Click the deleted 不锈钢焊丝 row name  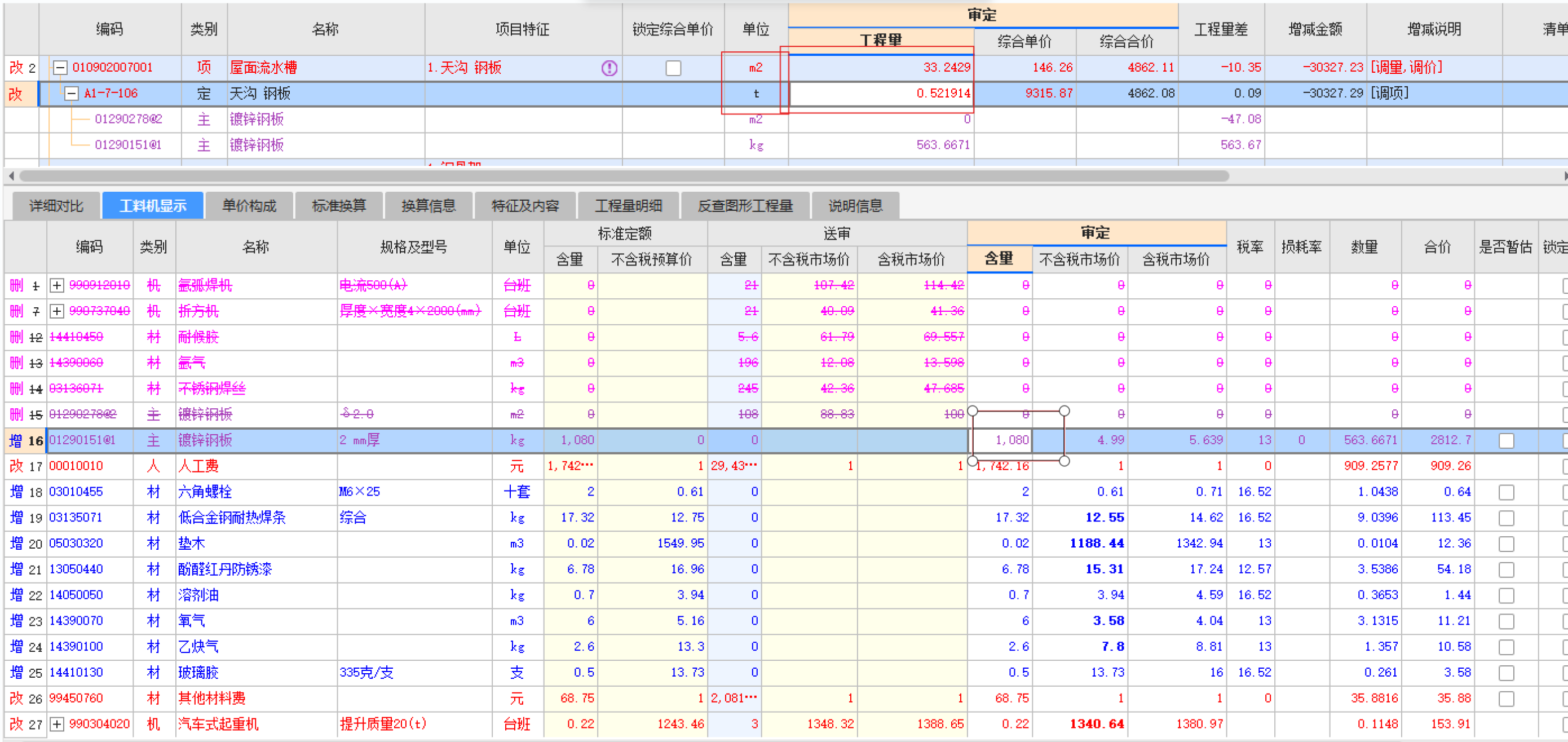[x=212, y=388]
